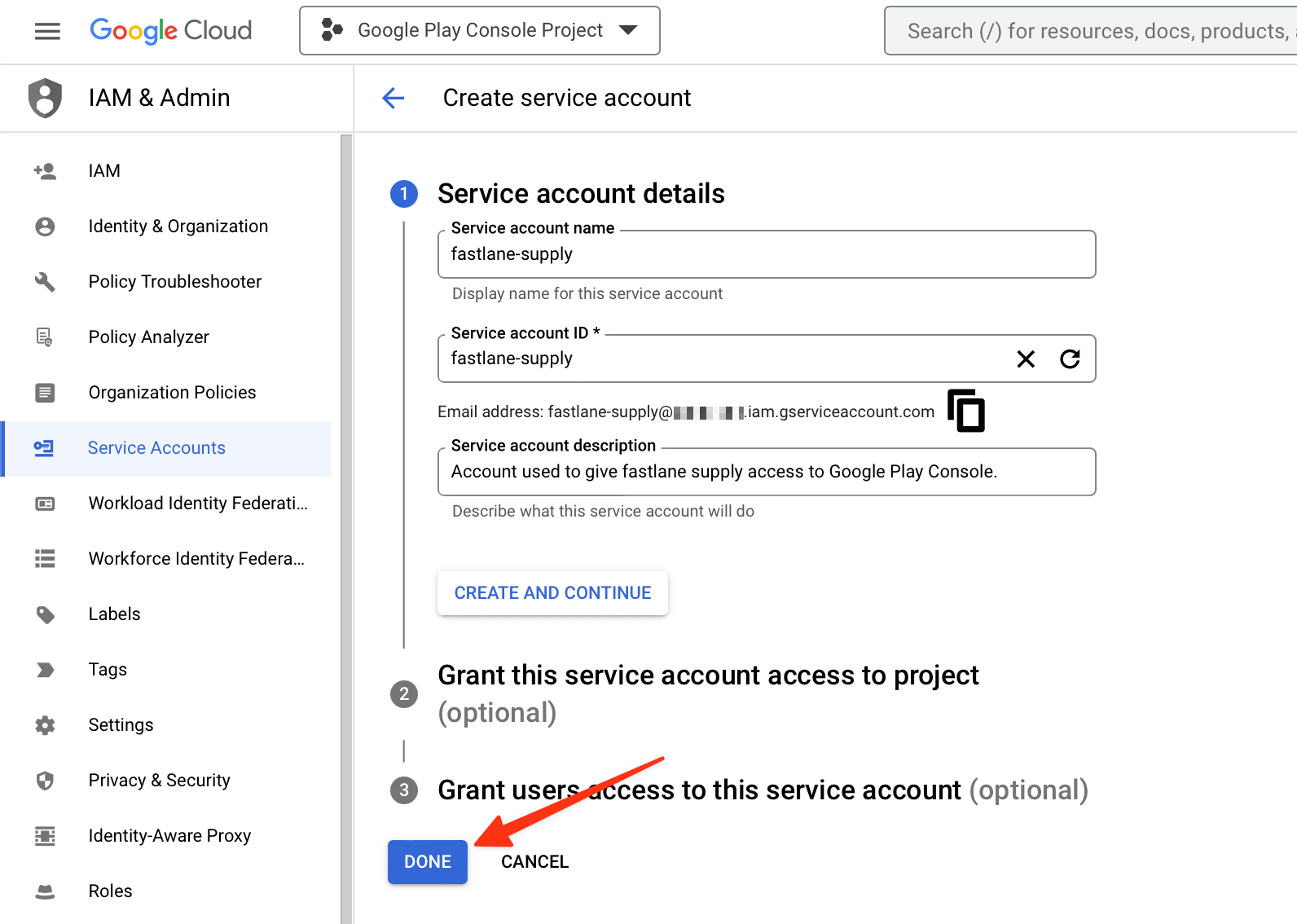This screenshot has height=924, width=1297.
Task: Regenerate the Service account ID
Action: [x=1070, y=359]
